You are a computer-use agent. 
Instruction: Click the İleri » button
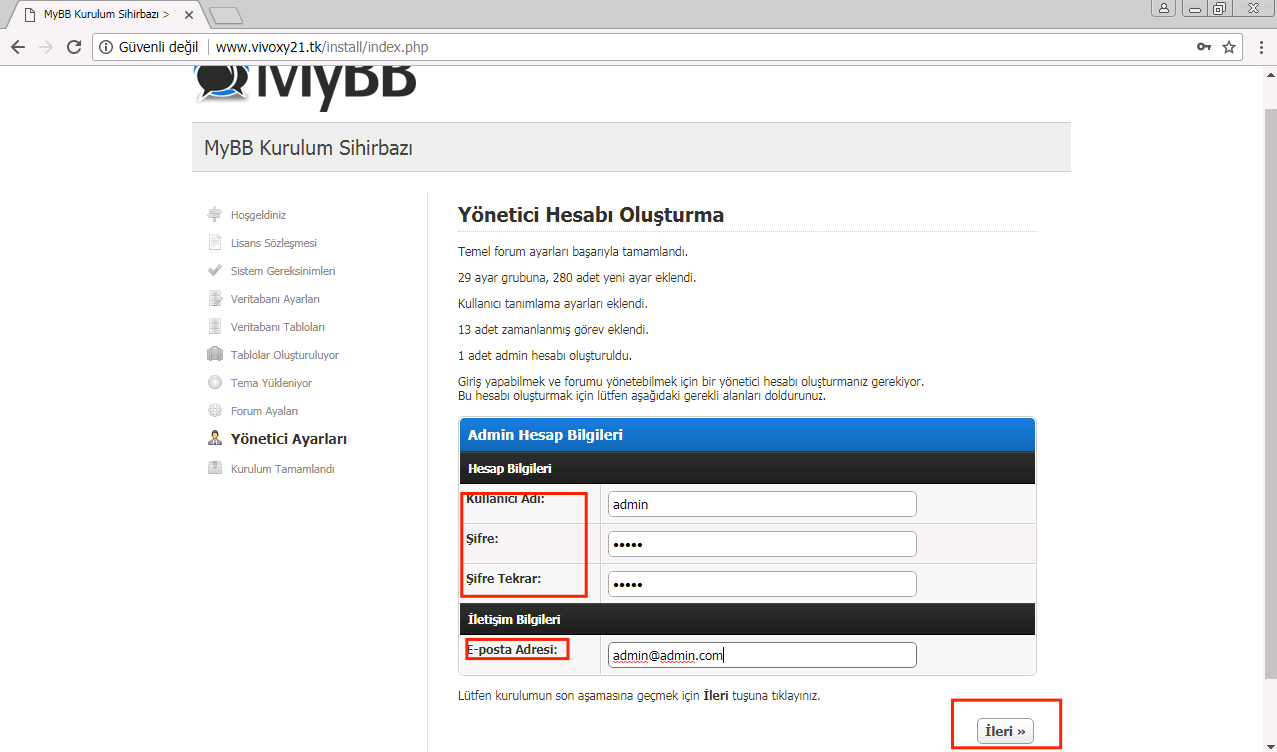[x=1005, y=731]
